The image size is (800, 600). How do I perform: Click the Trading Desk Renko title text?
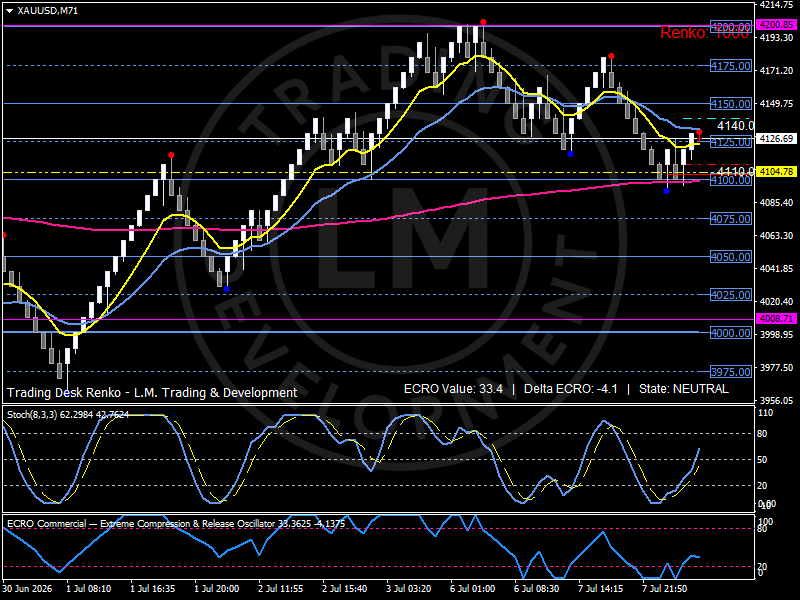click(152, 392)
